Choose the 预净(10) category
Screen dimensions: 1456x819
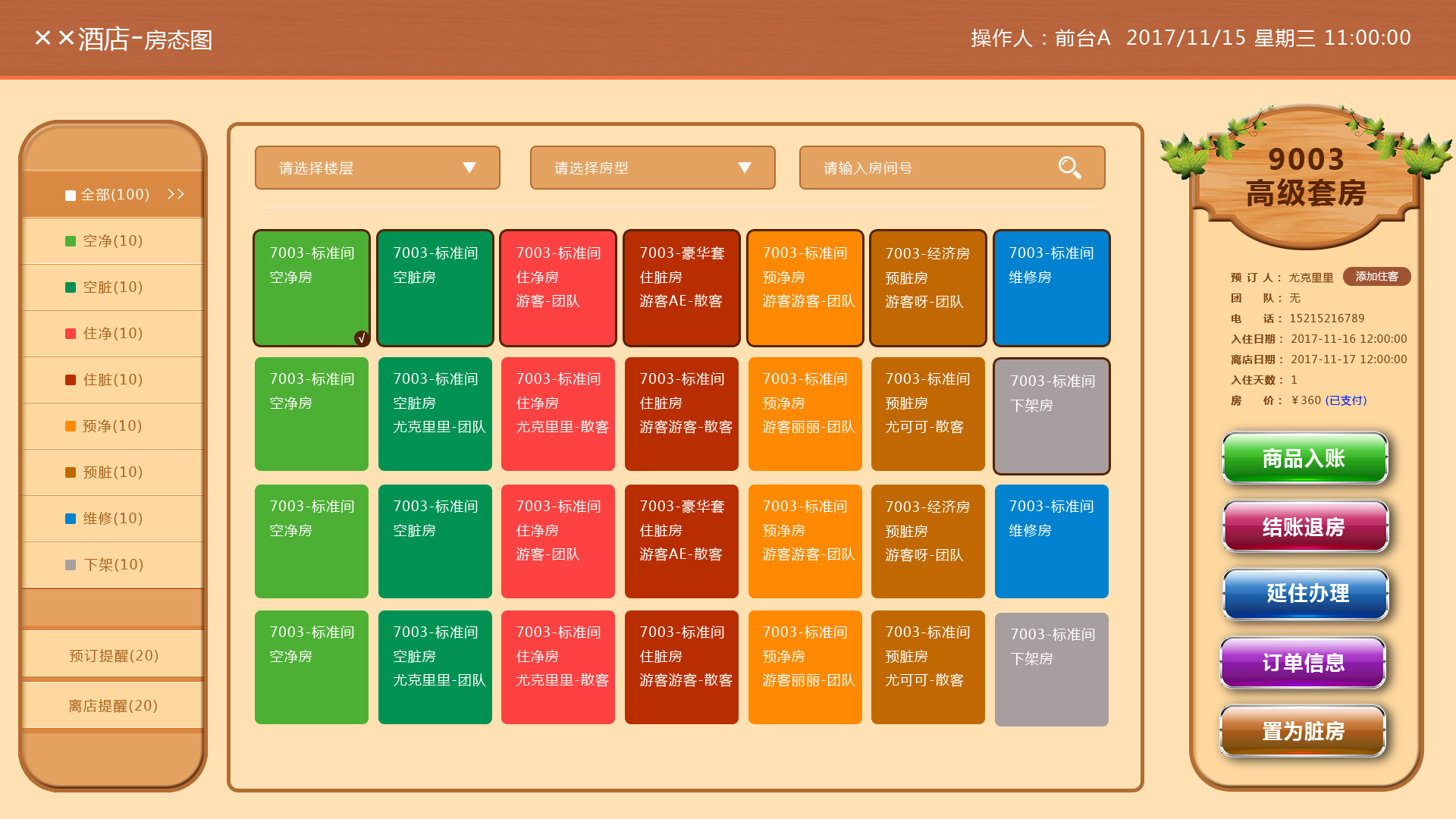(113, 426)
